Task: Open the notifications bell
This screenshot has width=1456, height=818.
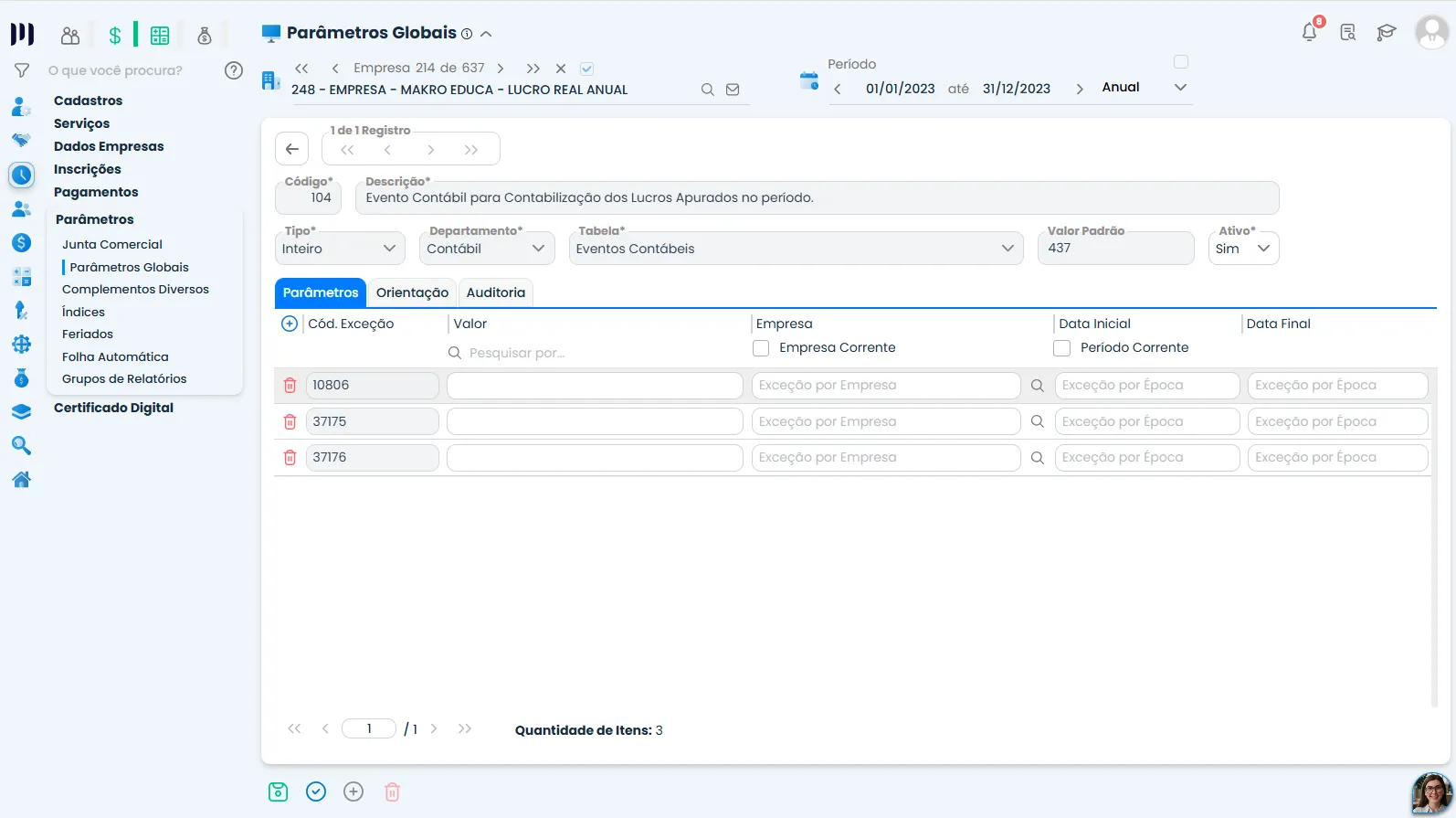Action: tap(1310, 32)
